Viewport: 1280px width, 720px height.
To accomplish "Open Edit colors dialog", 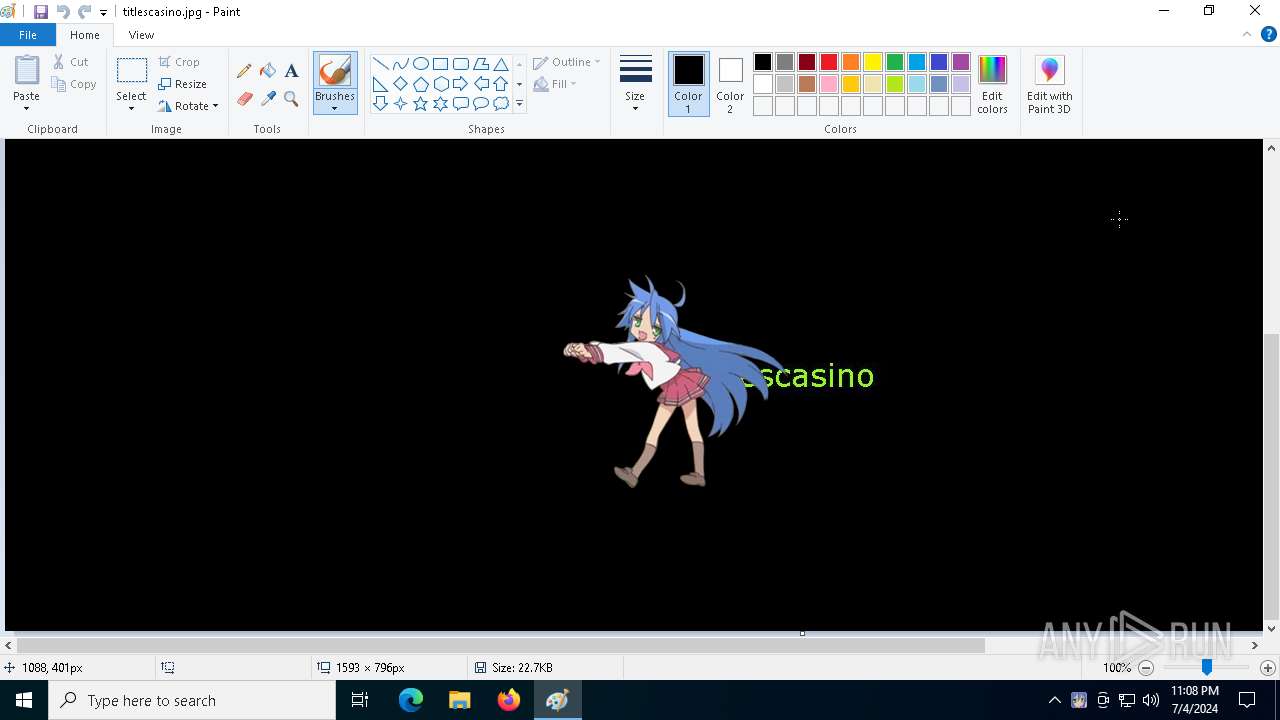I will (992, 85).
